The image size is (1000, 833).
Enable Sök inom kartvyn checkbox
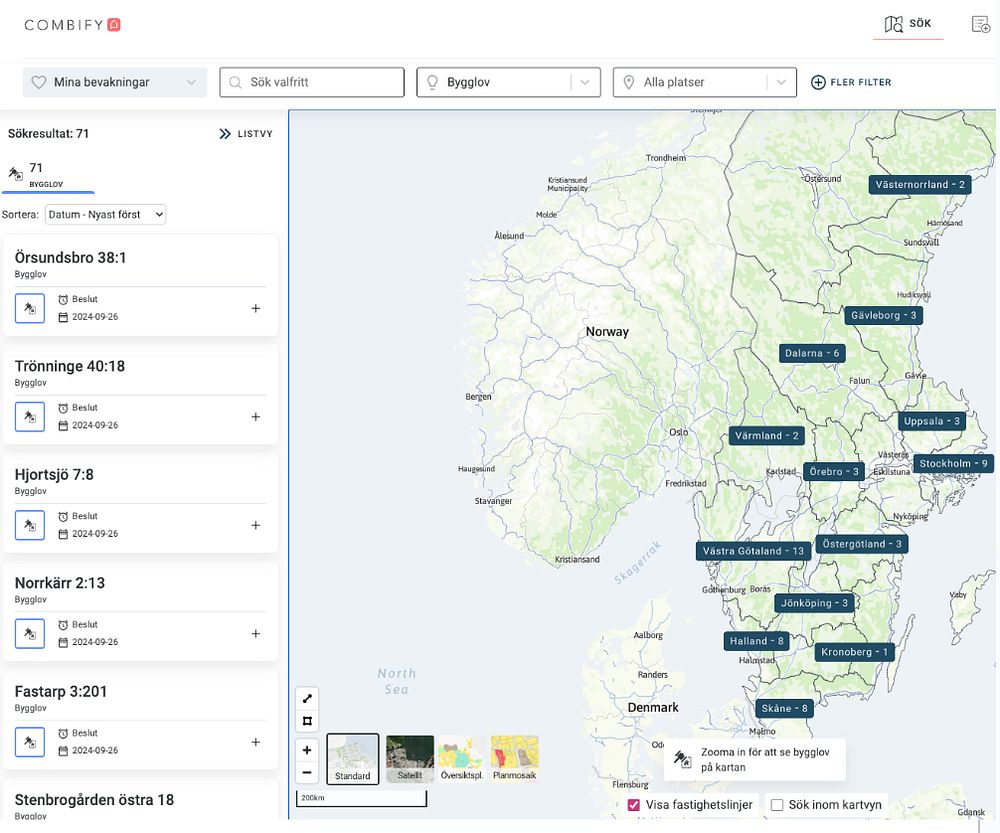(777, 805)
